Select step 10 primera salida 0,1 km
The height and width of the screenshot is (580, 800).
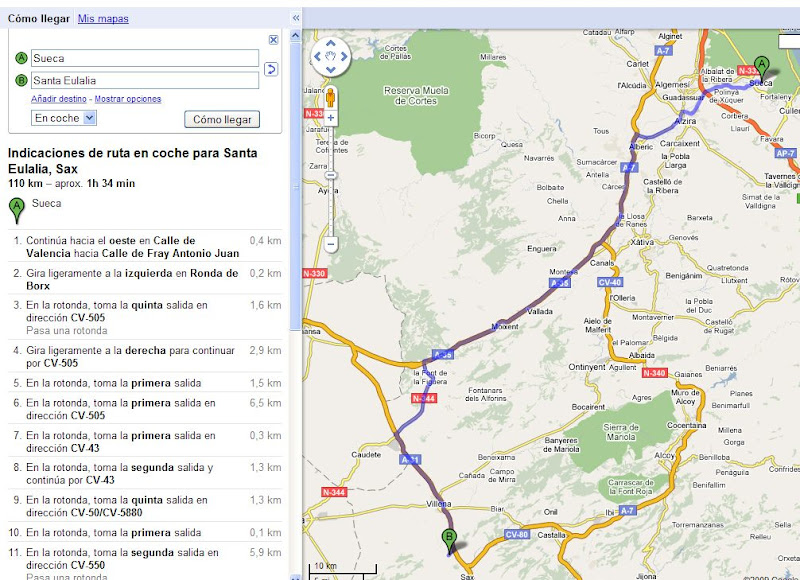point(145,533)
